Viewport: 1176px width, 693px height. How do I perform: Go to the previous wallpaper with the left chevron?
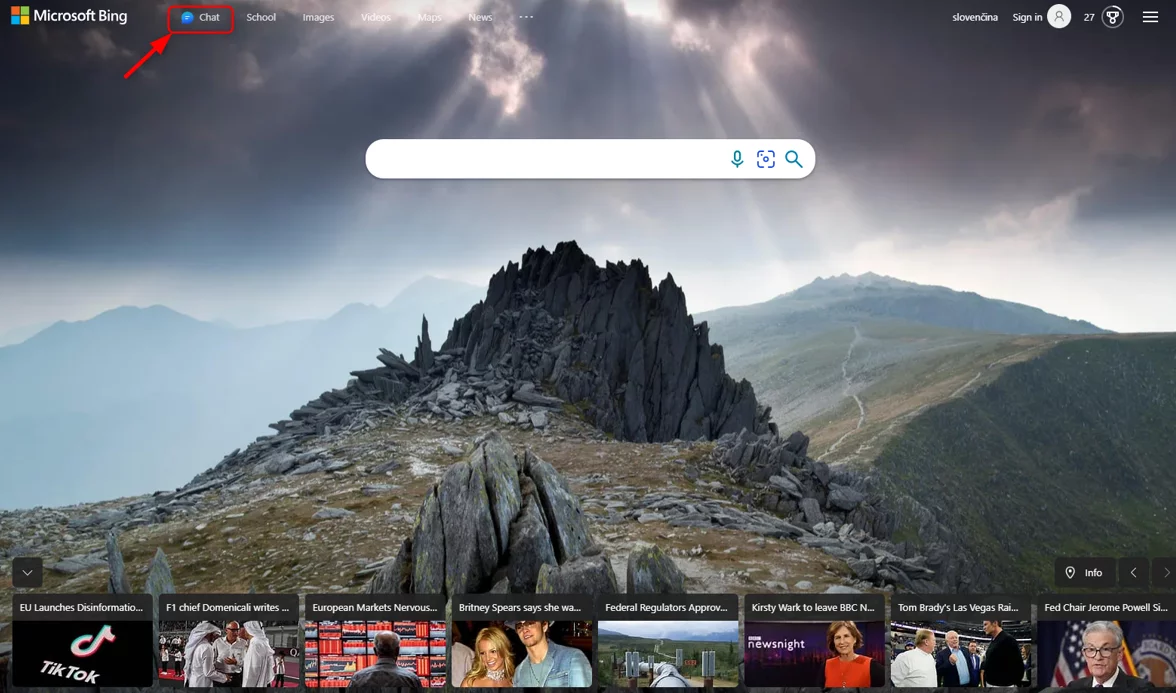pyautogui.click(x=1133, y=572)
